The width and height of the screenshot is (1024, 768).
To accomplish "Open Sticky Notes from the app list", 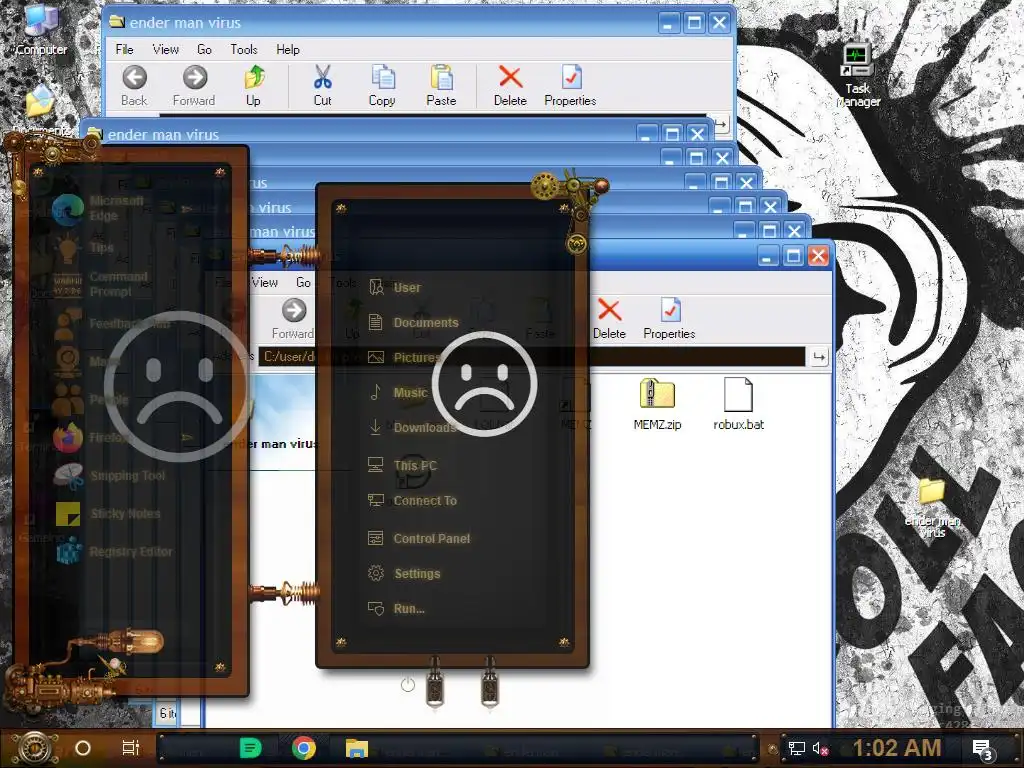I will click(107, 514).
